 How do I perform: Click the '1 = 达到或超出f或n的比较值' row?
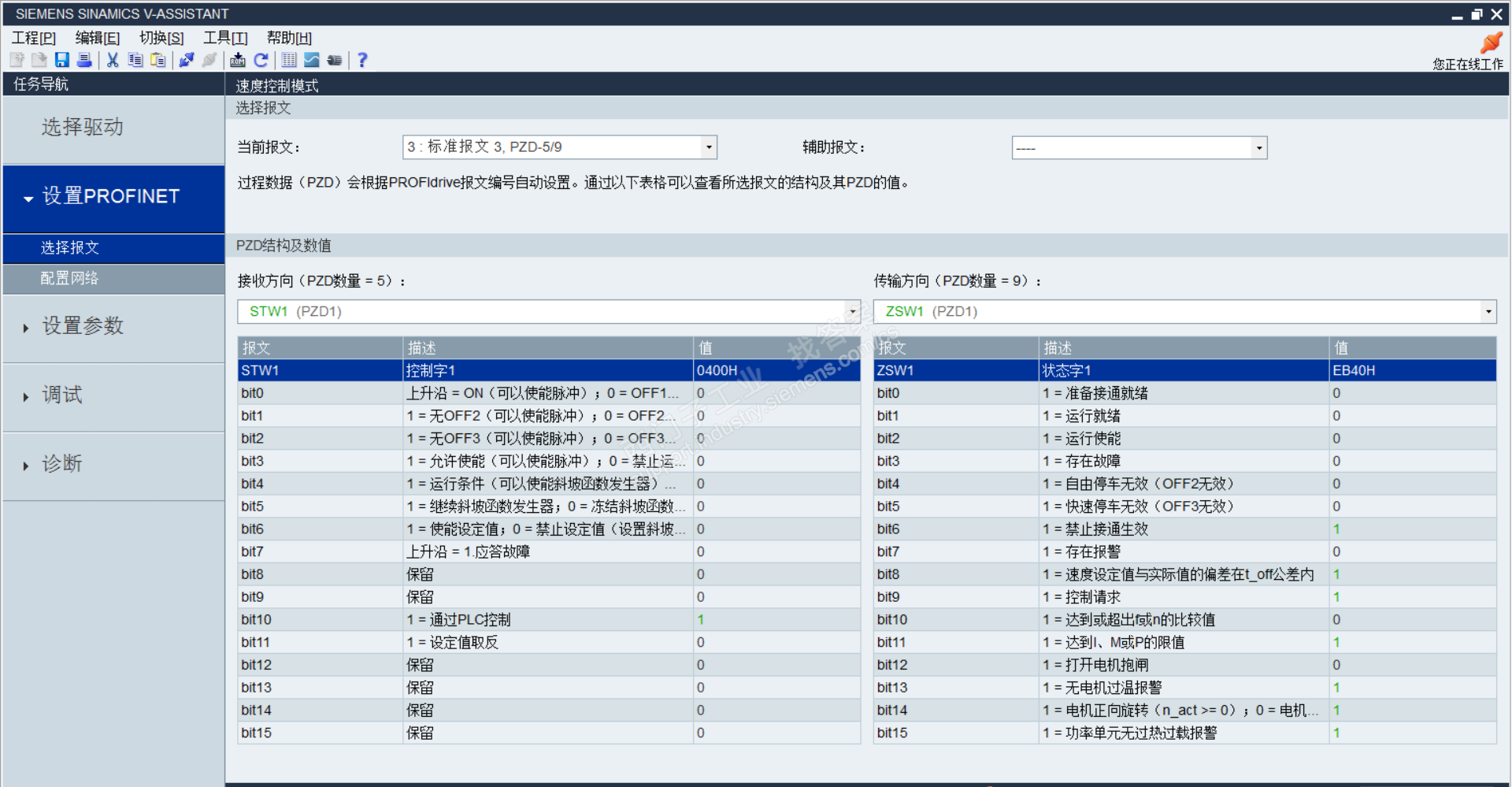[1185, 620]
